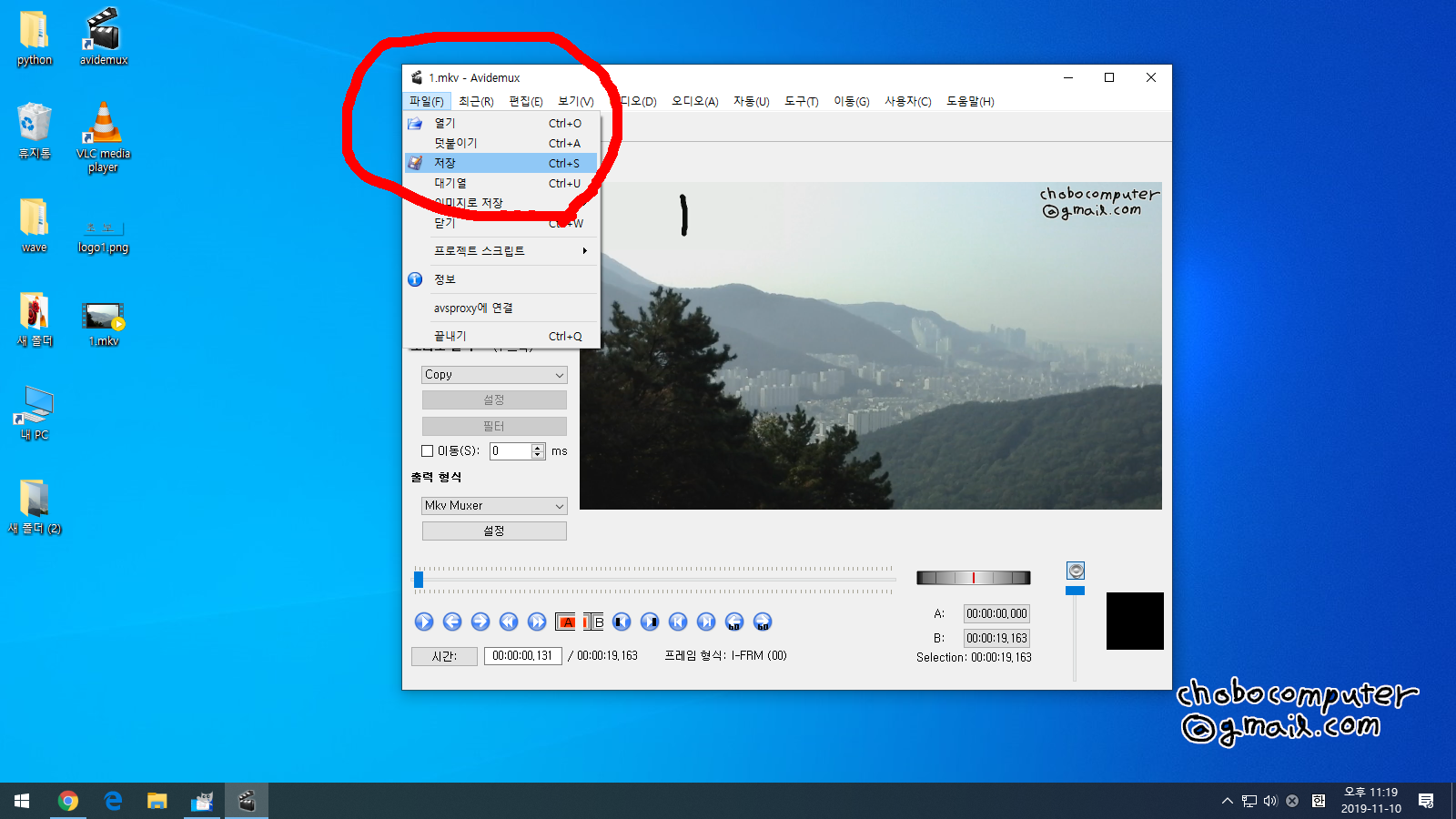Screen dimensions: 1456x819
Task: Click the jog wheel shuttle control
Action: click(x=974, y=578)
